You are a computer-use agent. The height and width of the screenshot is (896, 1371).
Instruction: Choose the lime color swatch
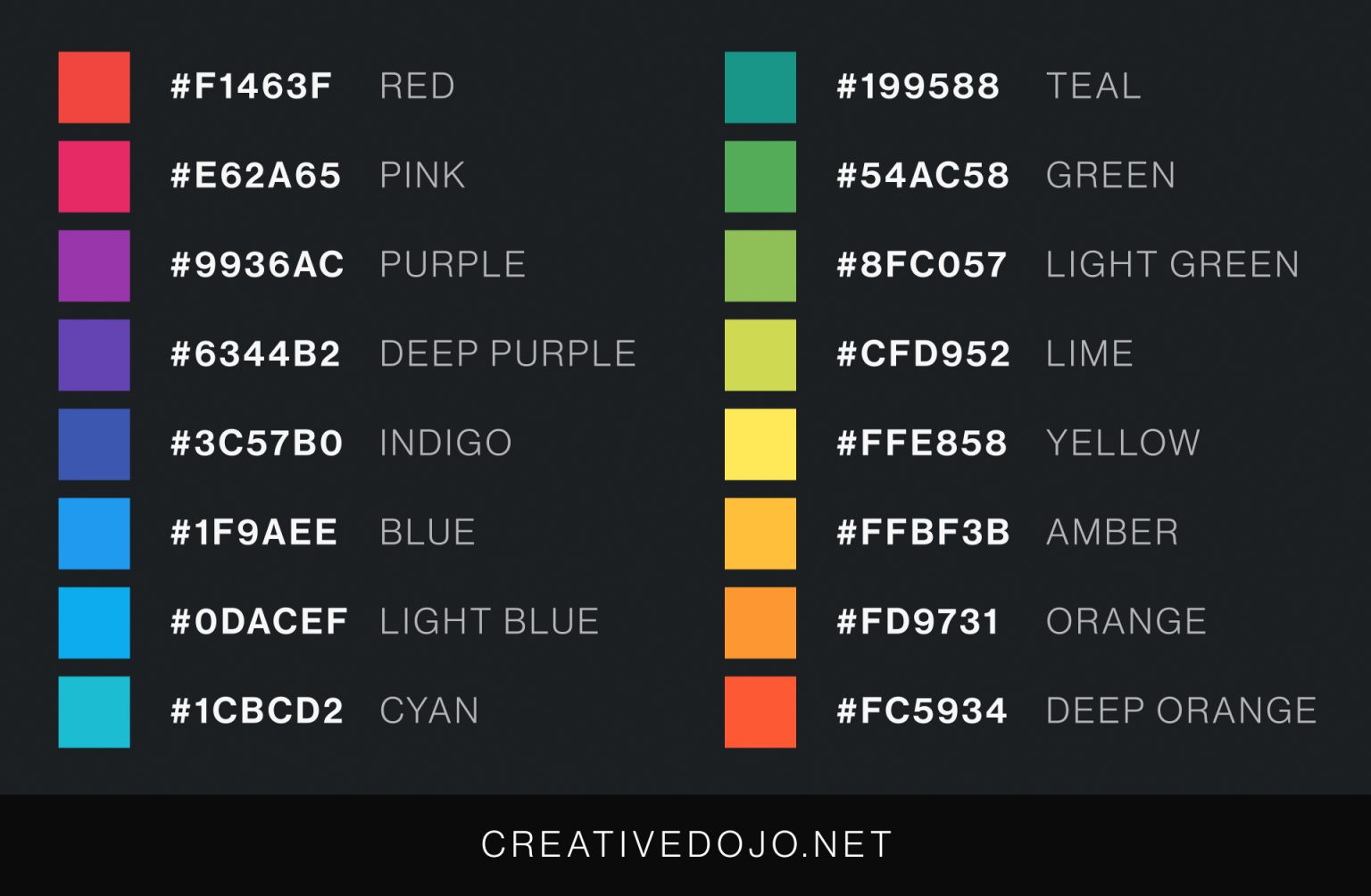(x=760, y=355)
